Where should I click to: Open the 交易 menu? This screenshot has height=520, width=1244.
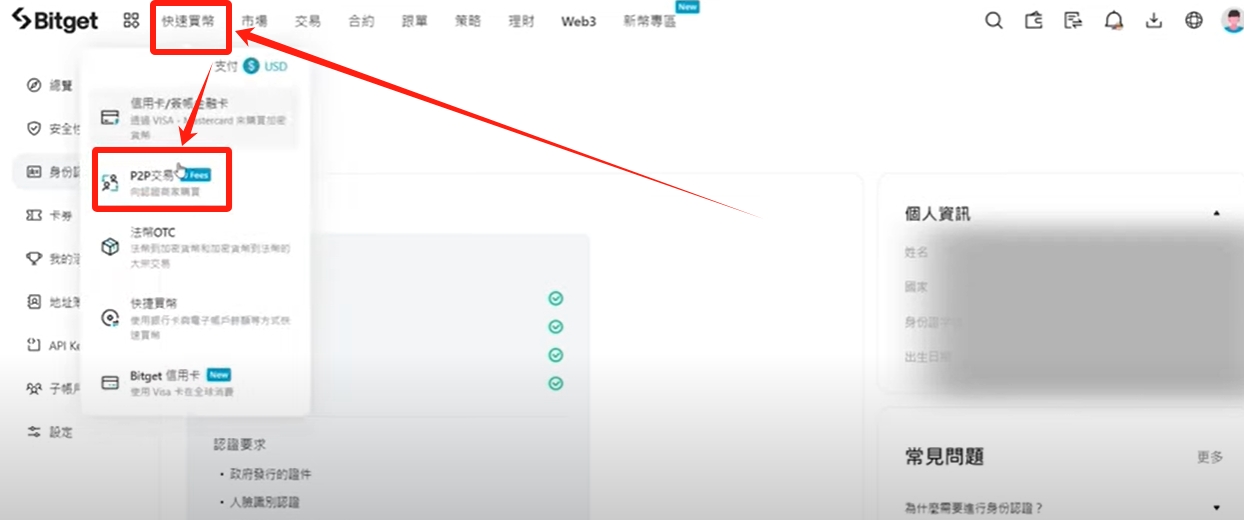[x=308, y=21]
